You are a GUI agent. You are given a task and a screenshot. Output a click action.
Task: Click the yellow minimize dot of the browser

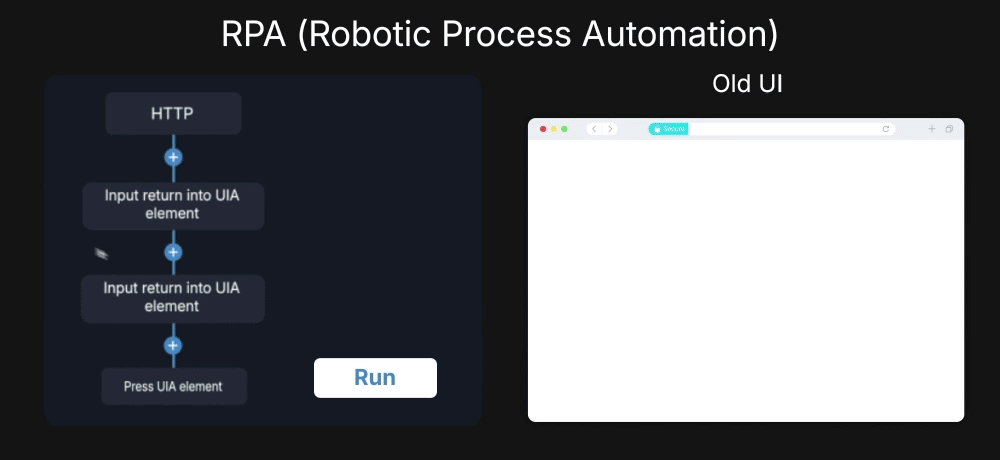[x=554, y=129]
